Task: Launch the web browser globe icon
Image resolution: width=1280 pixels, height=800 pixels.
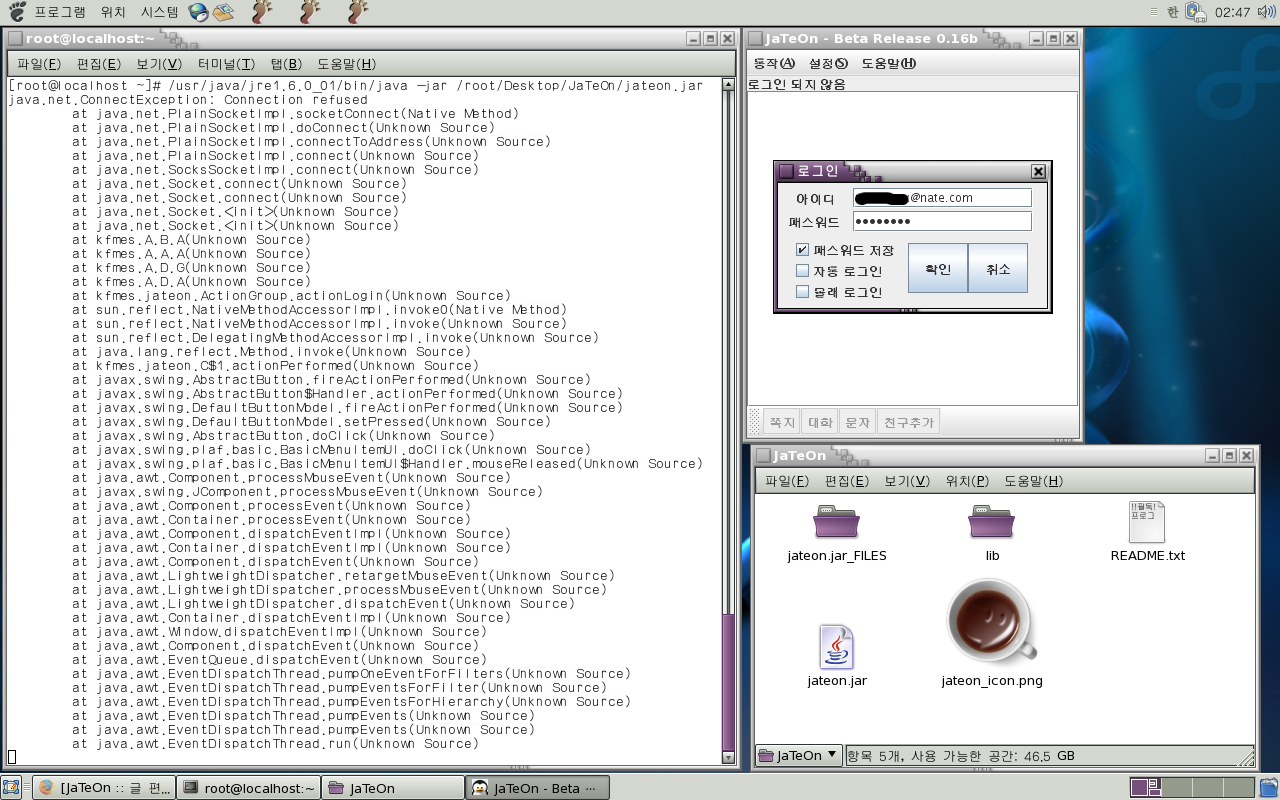Action: pyautogui.click(x=199, y=12)
